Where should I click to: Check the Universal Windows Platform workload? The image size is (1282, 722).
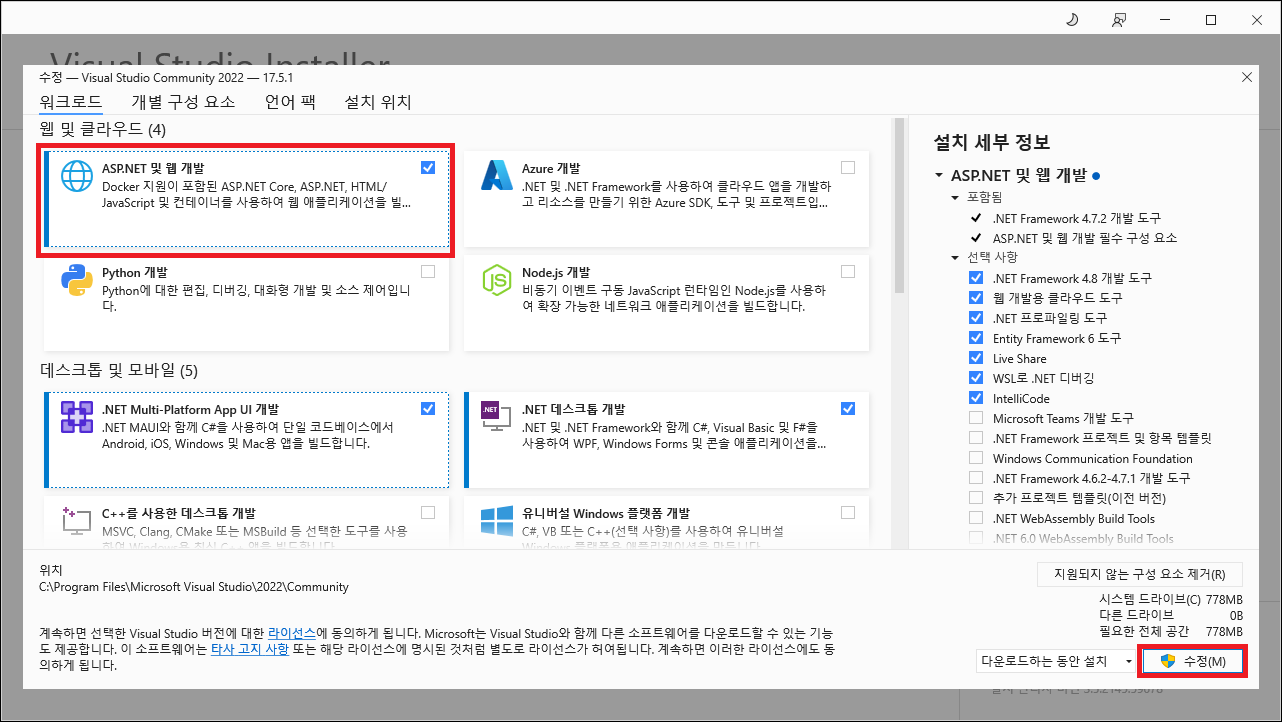point(848,512)
